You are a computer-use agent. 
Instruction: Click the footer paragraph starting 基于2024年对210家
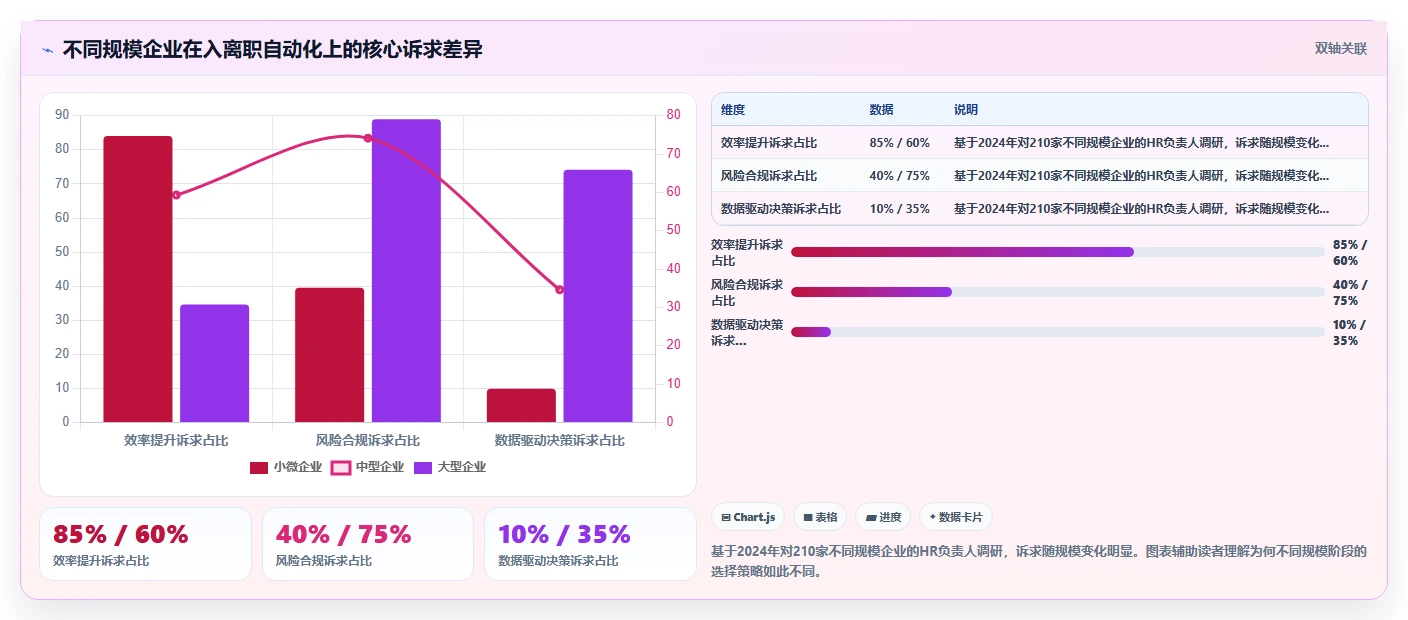[1038, 562]
